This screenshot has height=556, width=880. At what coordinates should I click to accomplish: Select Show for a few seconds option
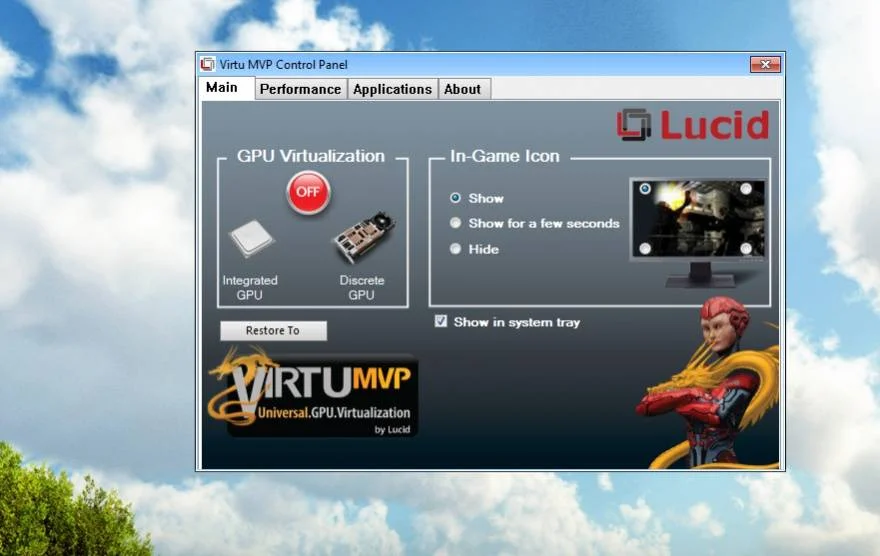[x=455, y=223]
